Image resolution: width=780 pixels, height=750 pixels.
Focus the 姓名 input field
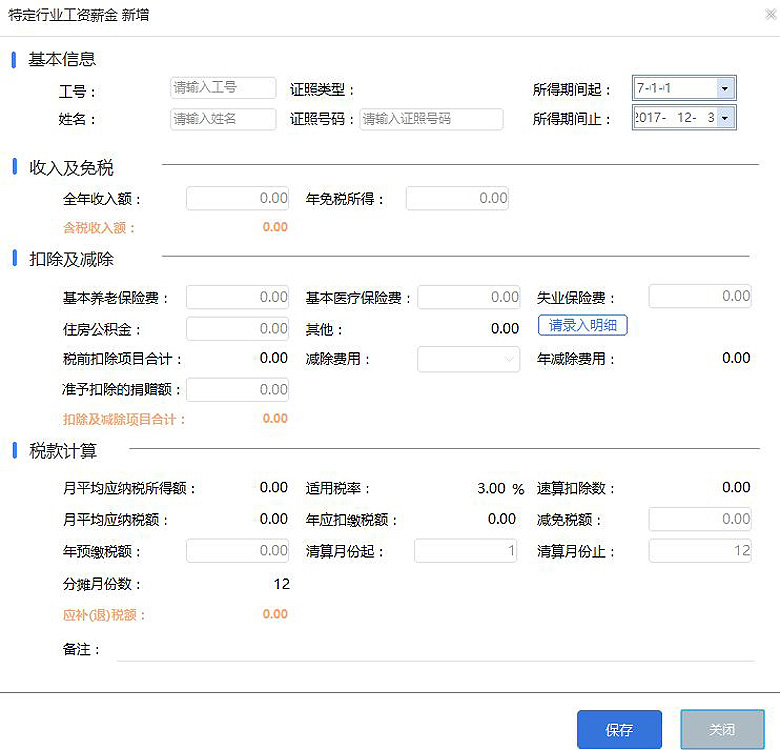click(223, 119)
